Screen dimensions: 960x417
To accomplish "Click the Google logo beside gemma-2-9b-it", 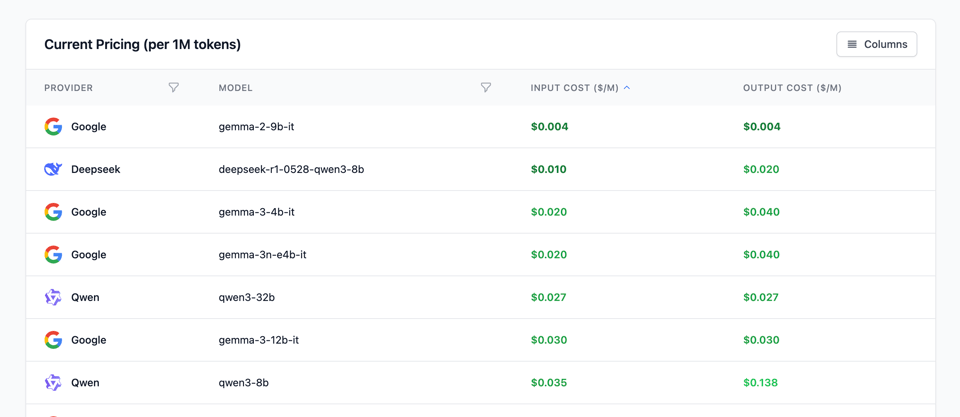I will (x=53, y=127).
